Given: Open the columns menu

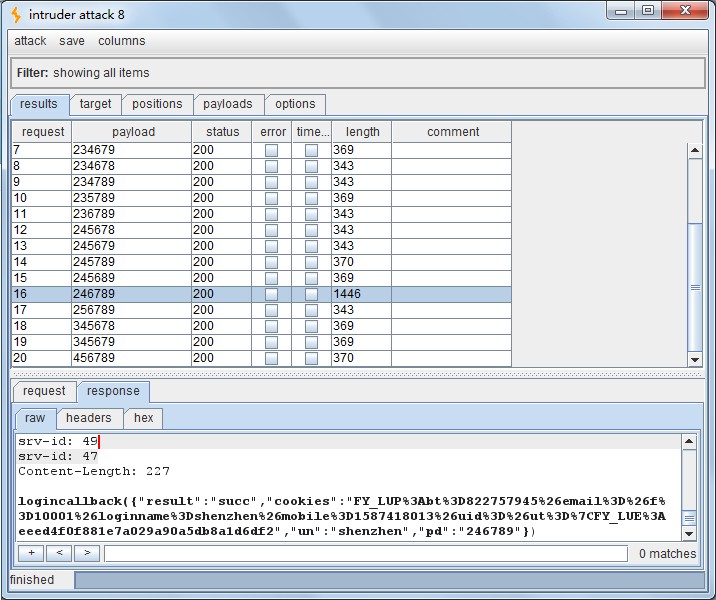Looking at the screenshot, I should point(121,41).
